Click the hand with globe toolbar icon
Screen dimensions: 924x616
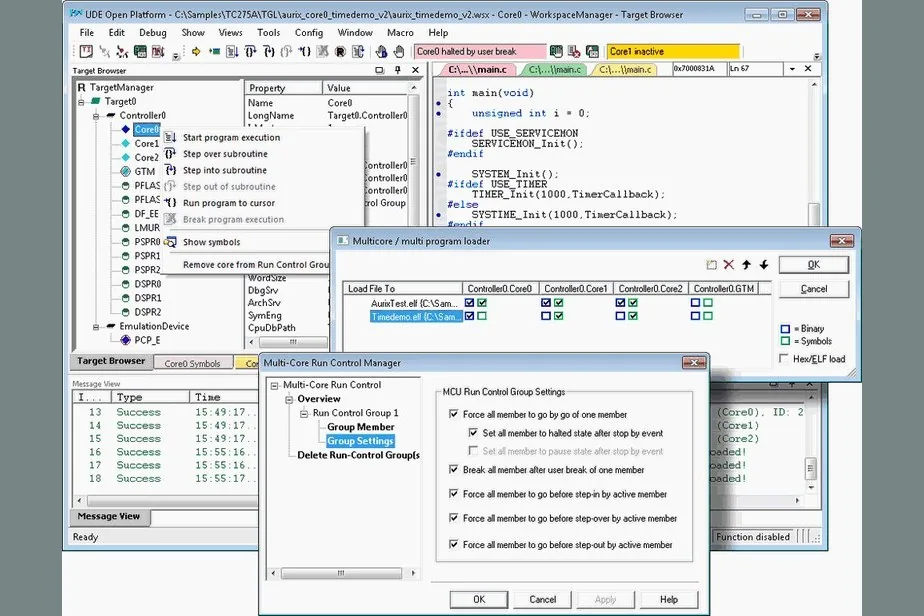pos(381,52)
